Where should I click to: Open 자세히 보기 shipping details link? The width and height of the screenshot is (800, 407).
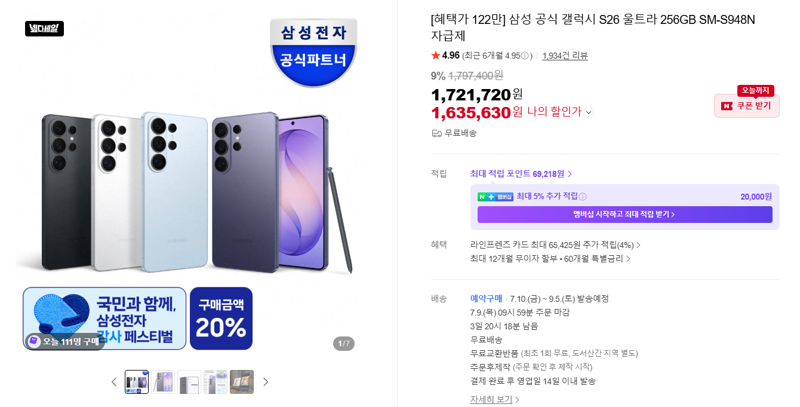494,399
